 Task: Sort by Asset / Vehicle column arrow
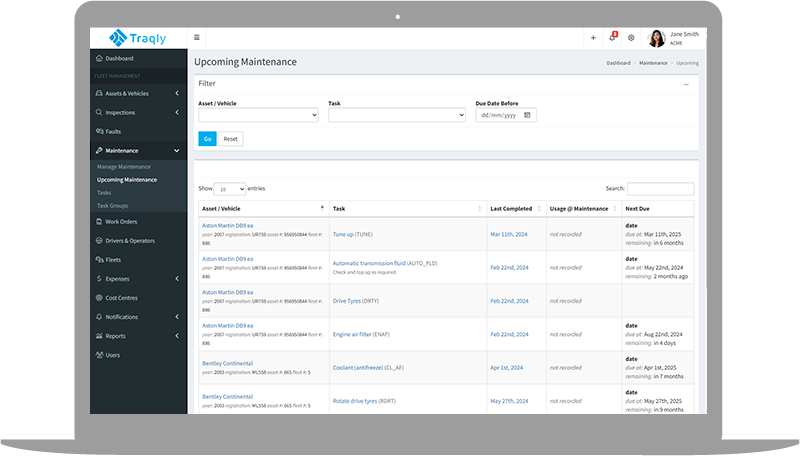point(322,208)
